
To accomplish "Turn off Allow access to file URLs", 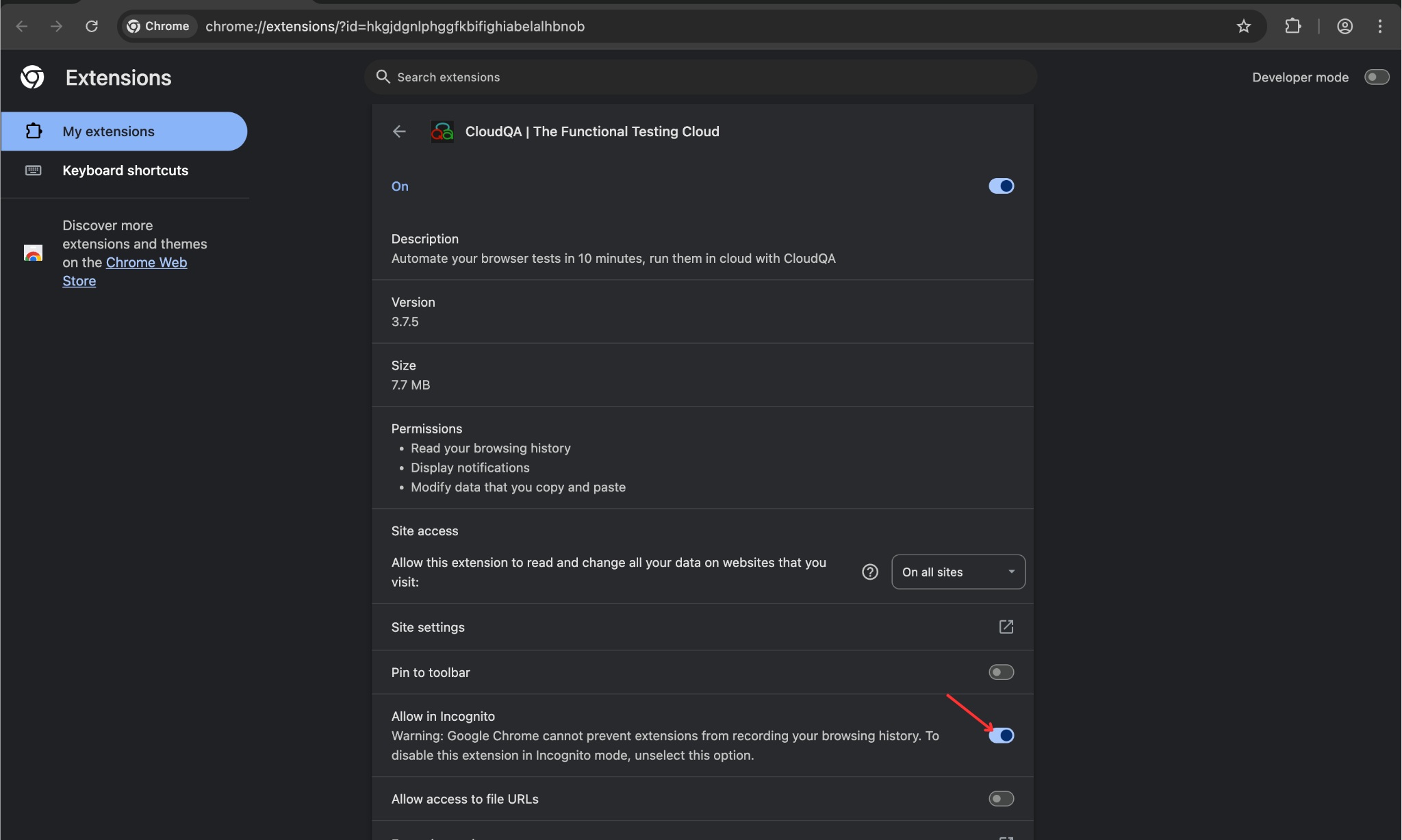I will tap(1001, 798).
